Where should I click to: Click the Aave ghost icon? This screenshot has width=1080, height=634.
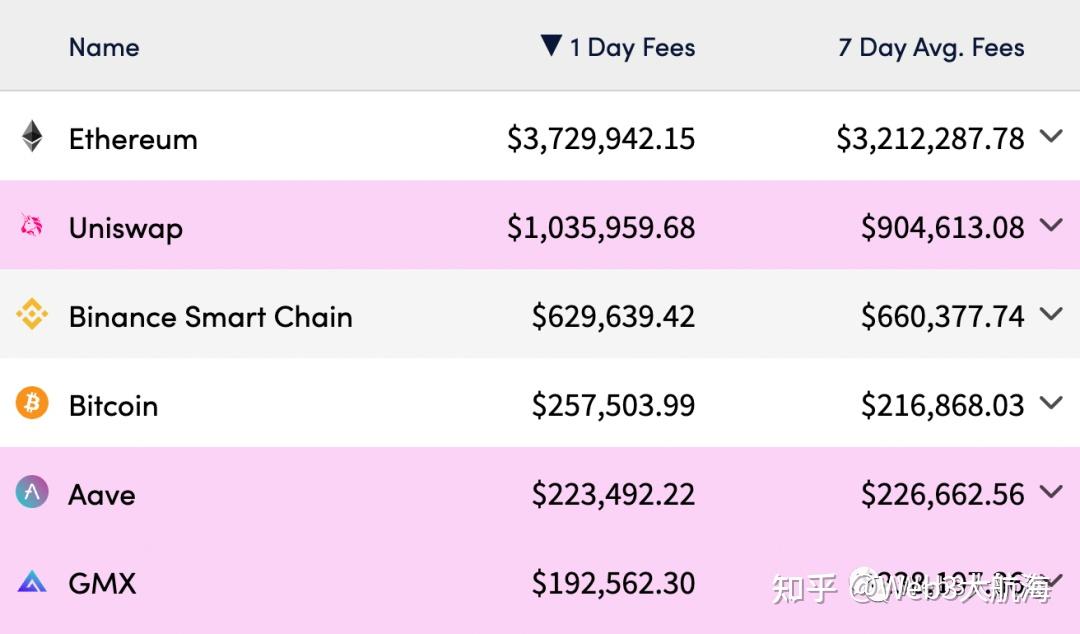31,494
